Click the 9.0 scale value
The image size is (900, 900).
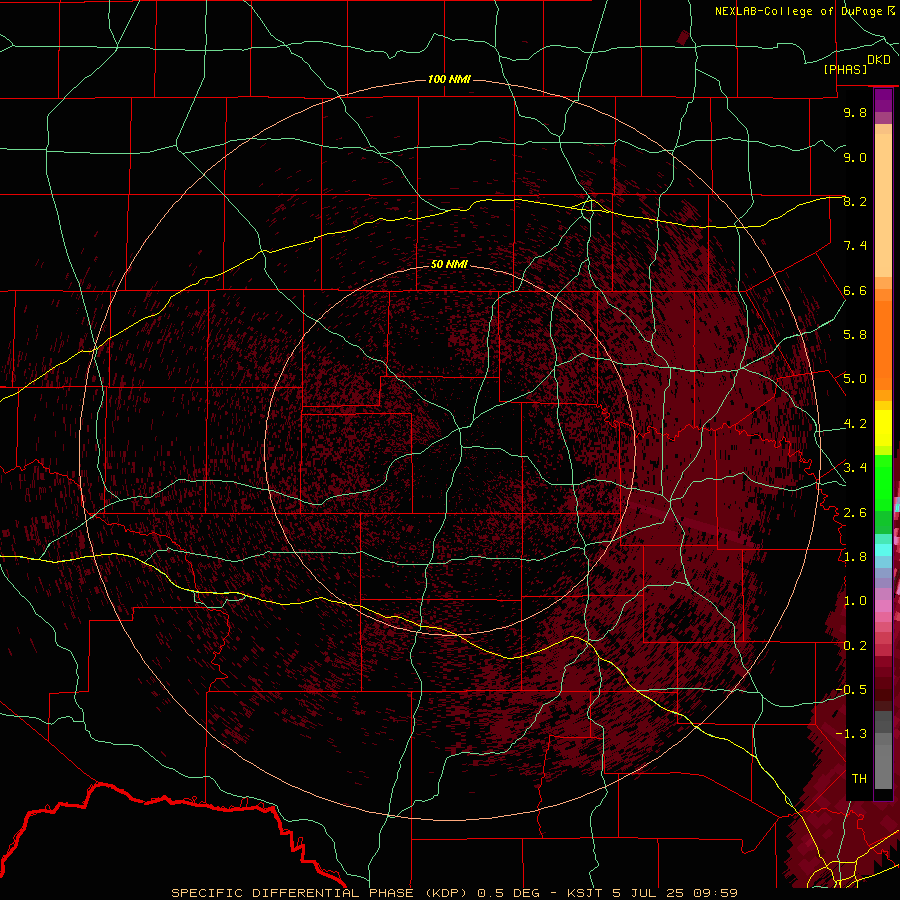tap(855, 157)
